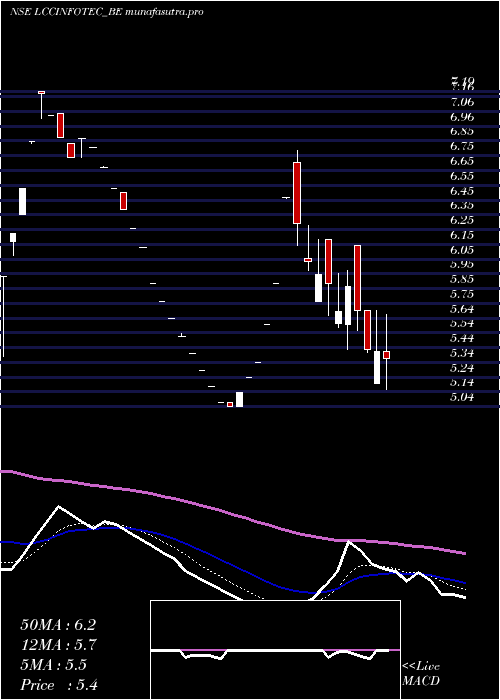Click the 5.64 price label
Image resolution: width=500 pixels, height=700 pixels.
tap(462, 308)
